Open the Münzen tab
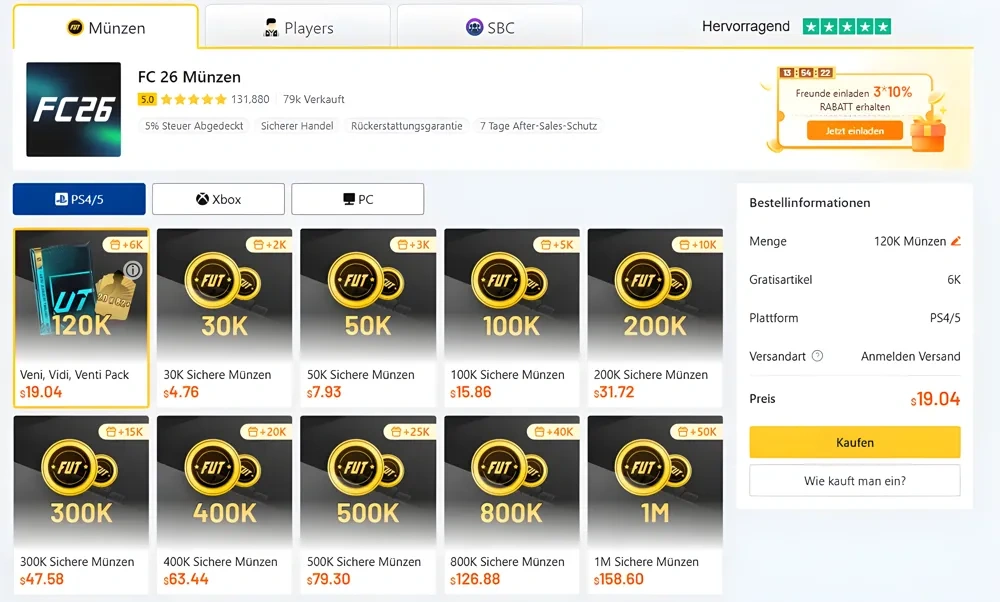Screen dimensions: 1000x602 pyautogui.click(x=105, y=28)
